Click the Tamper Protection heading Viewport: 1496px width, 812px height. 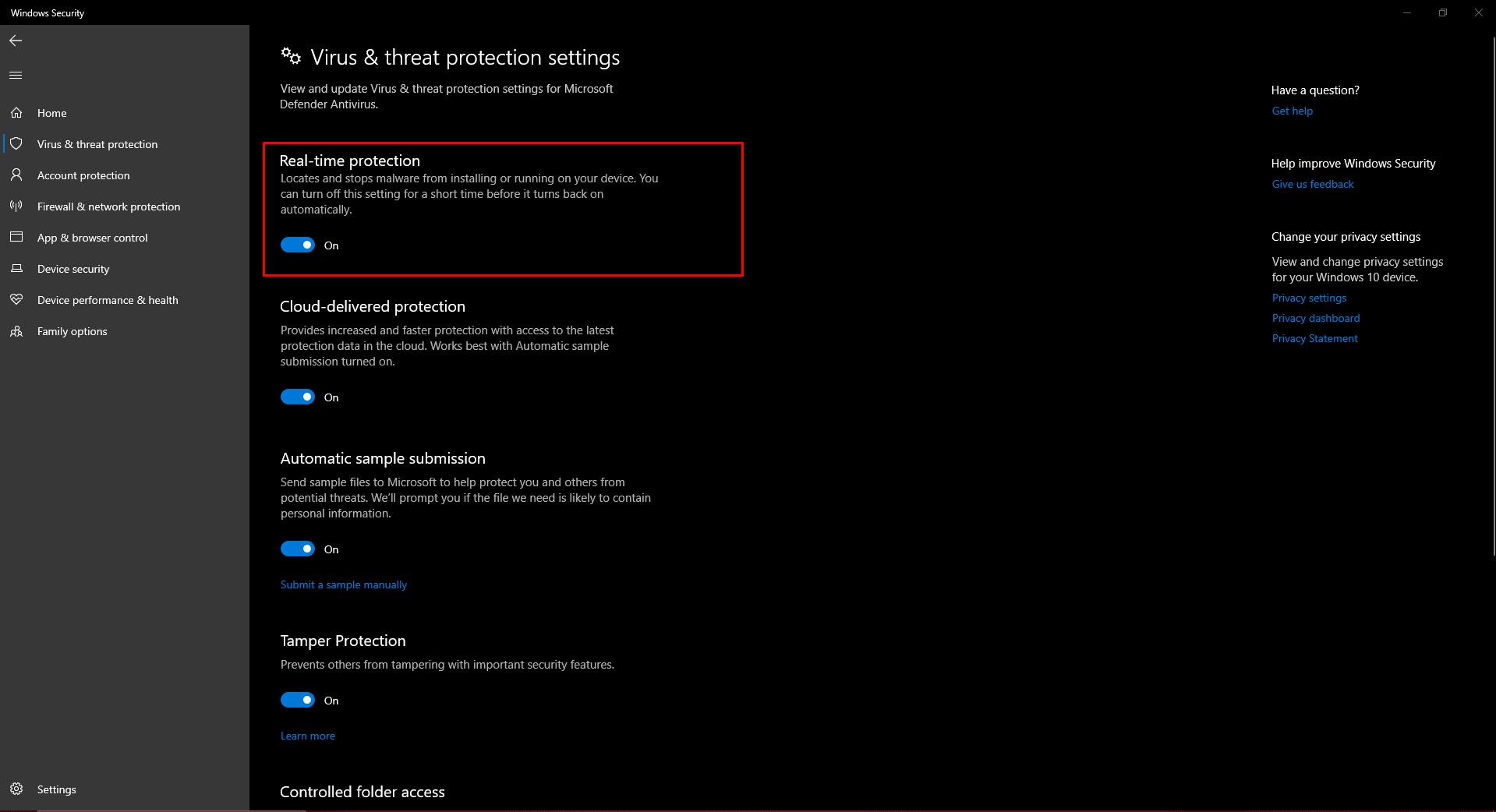tap(343, 641)
